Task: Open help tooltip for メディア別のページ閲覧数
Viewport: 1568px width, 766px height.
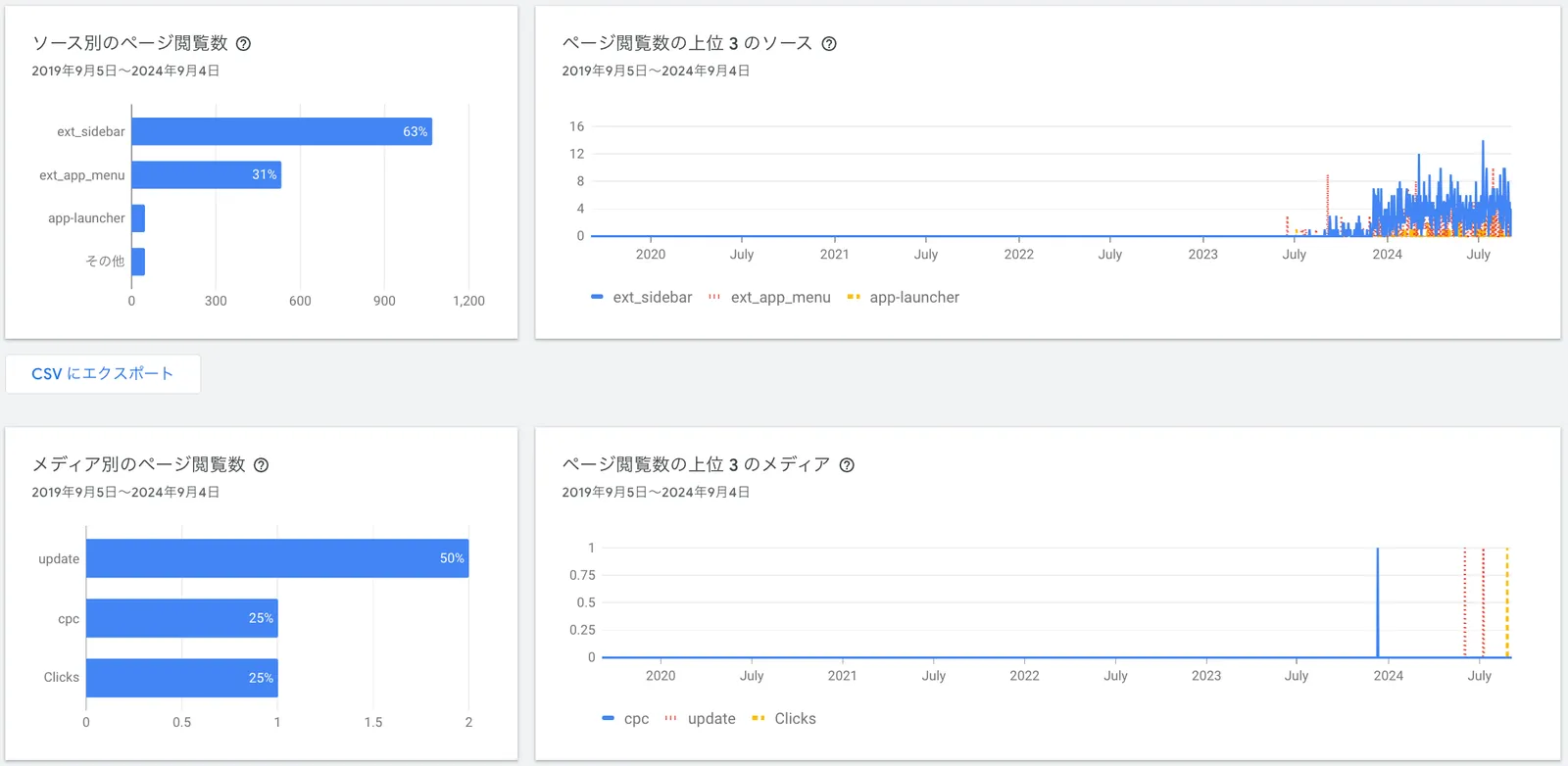Action: coord(261,465)
